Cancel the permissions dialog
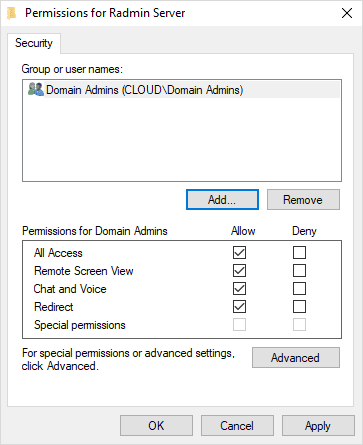 237,426
